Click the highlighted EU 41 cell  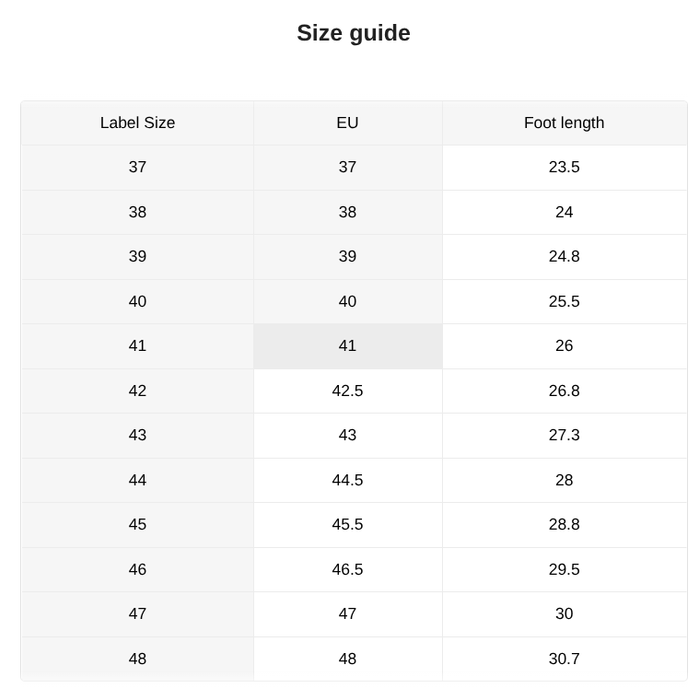(347, 346)
